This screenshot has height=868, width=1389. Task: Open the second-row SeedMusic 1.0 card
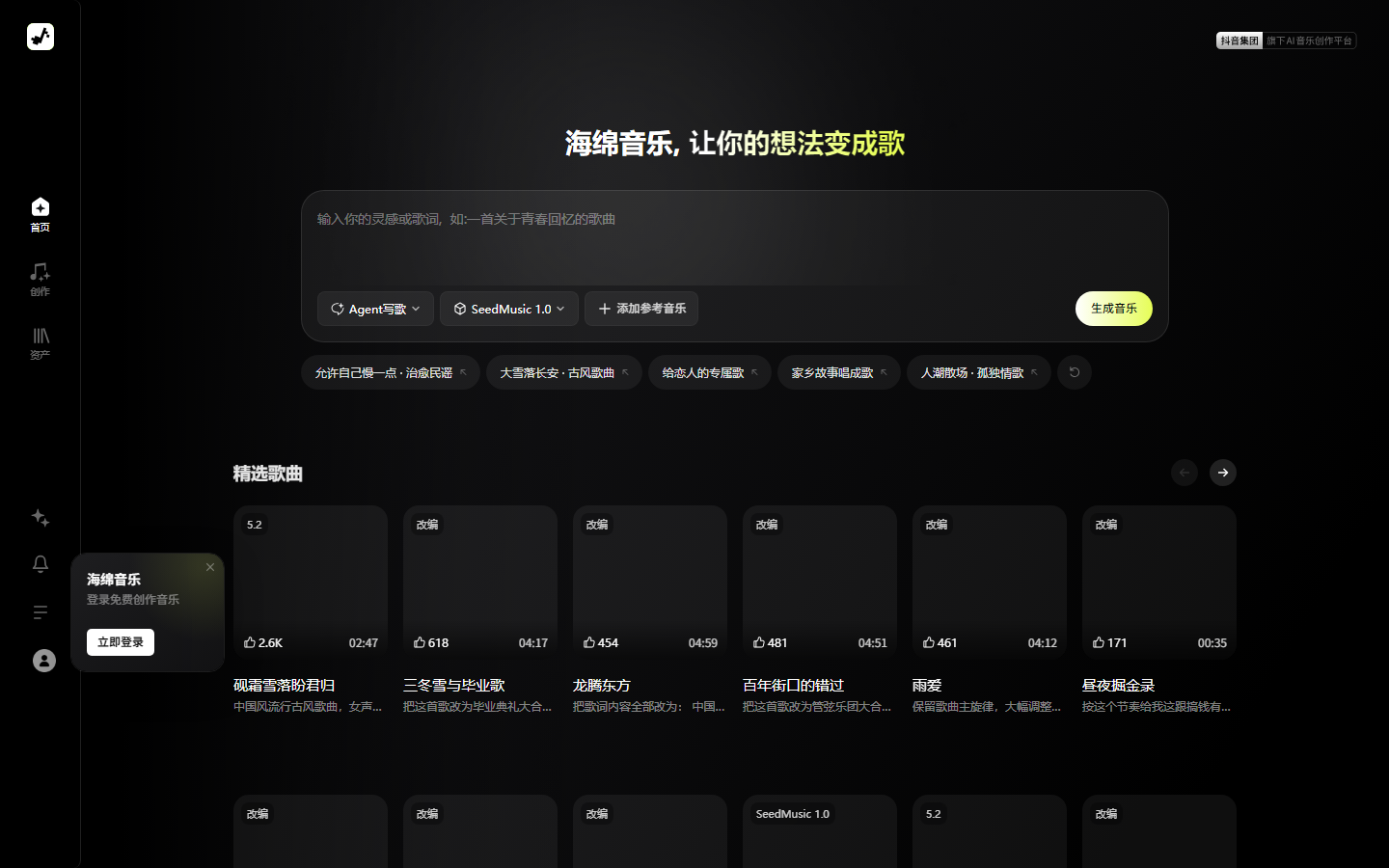(x=820, y=831)
